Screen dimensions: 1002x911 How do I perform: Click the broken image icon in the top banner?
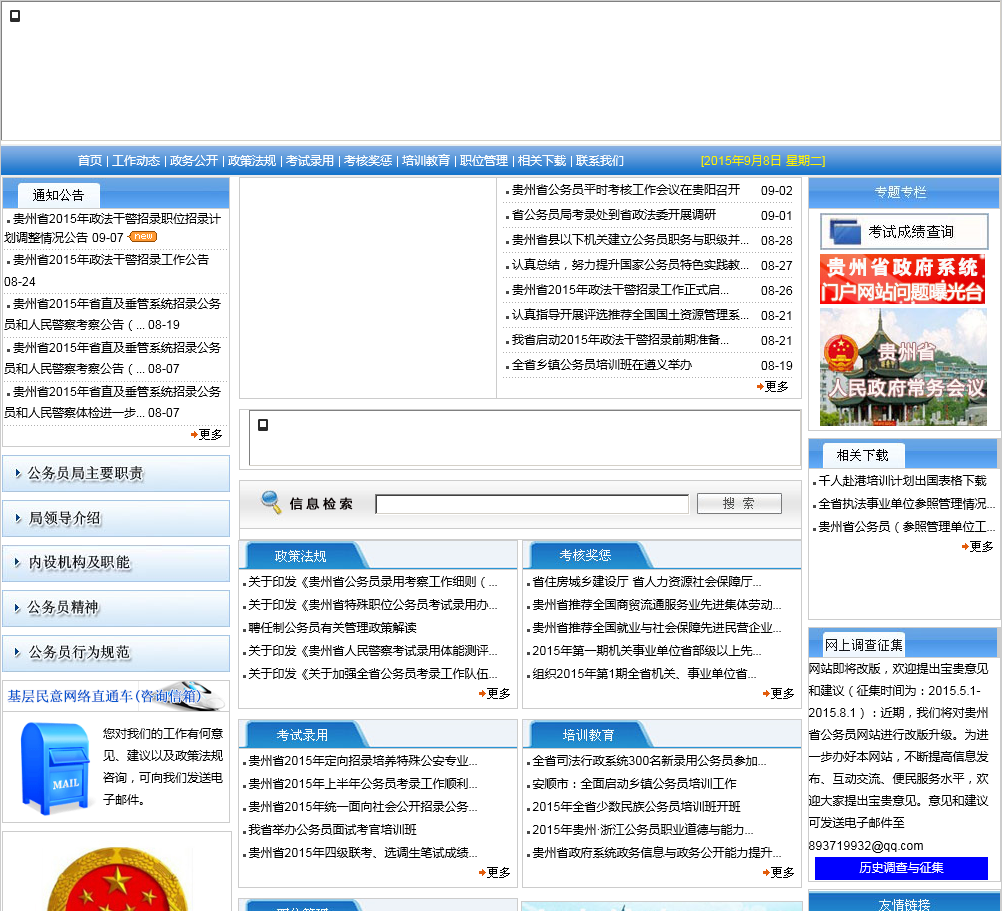(15, 15)
